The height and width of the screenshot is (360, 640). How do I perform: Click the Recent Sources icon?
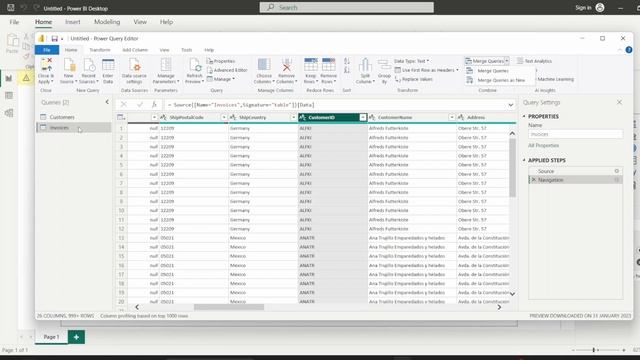89,65
